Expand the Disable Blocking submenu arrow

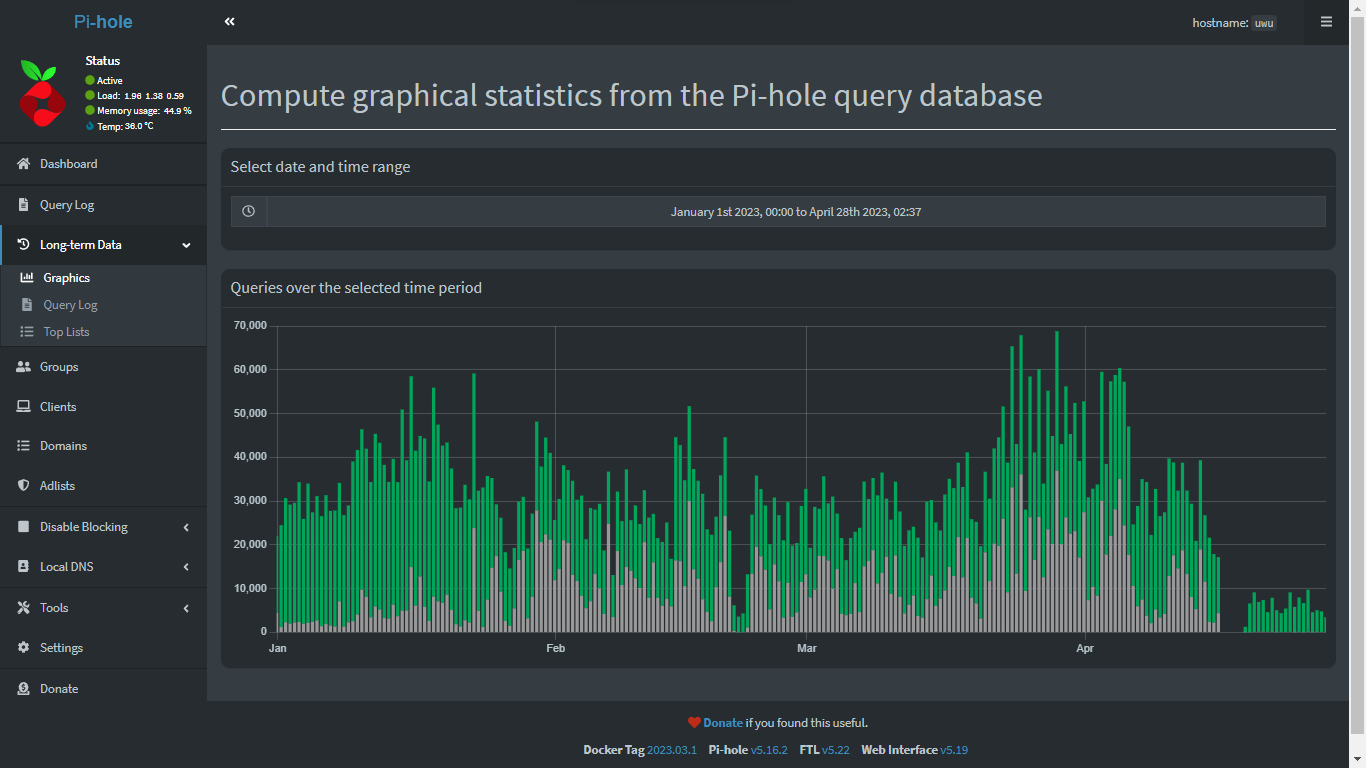[186, 527]
